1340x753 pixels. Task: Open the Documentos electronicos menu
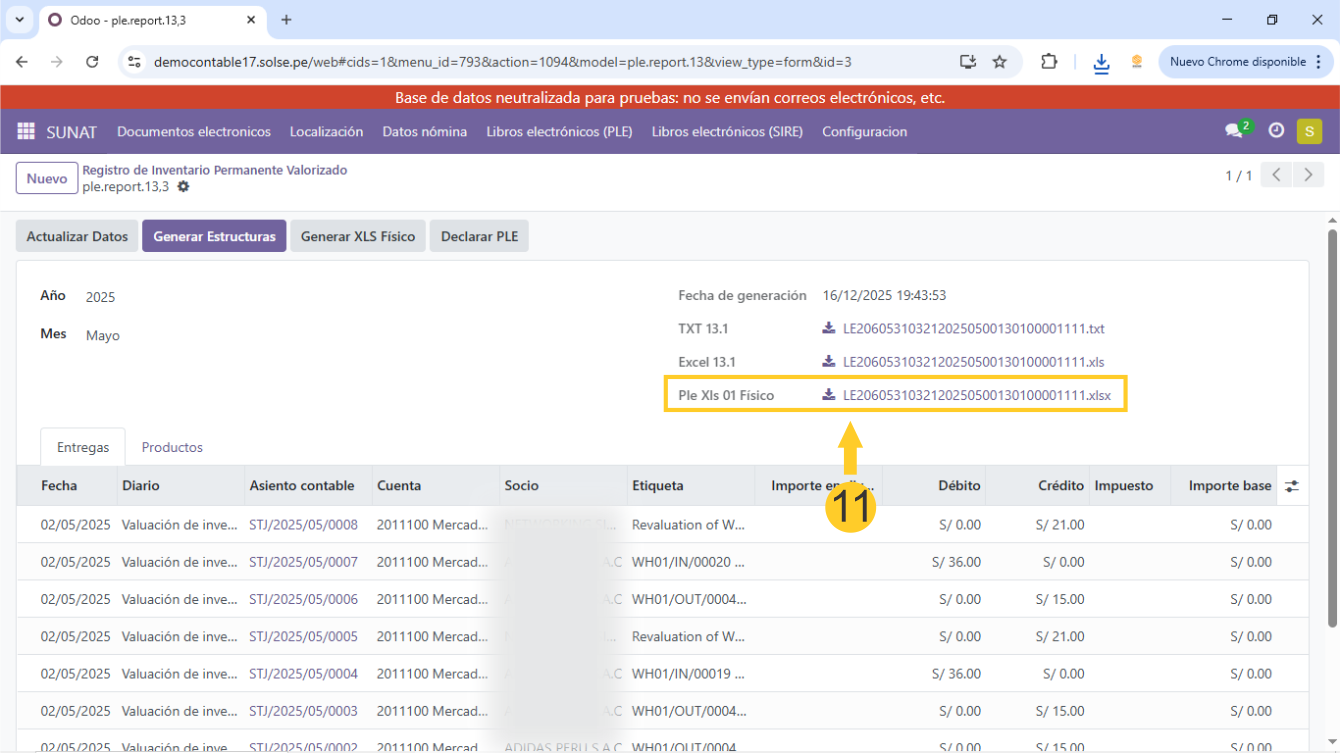click(x=194, y=132)
